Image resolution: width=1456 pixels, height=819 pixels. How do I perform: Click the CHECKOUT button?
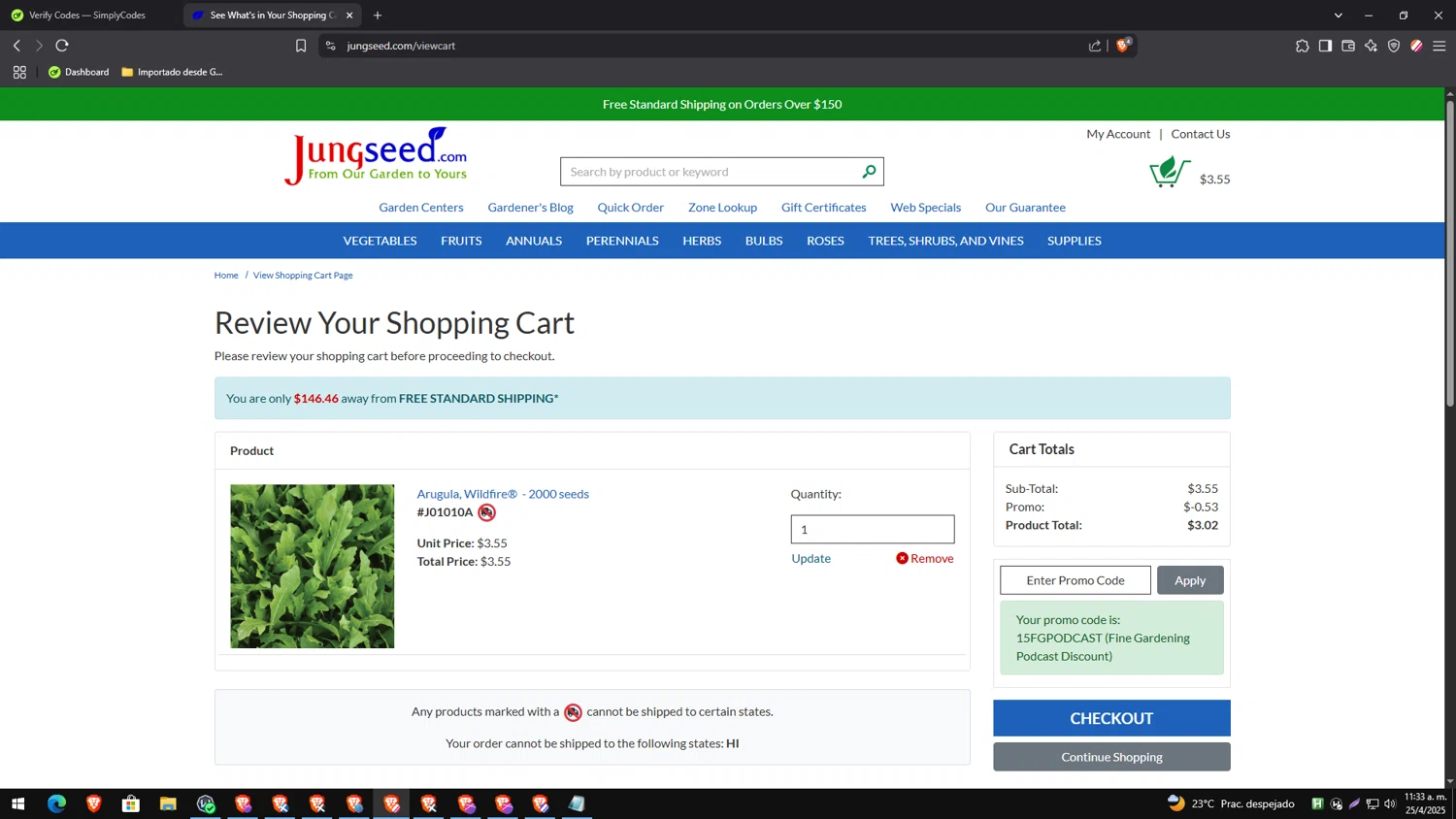coord(1111,718)
